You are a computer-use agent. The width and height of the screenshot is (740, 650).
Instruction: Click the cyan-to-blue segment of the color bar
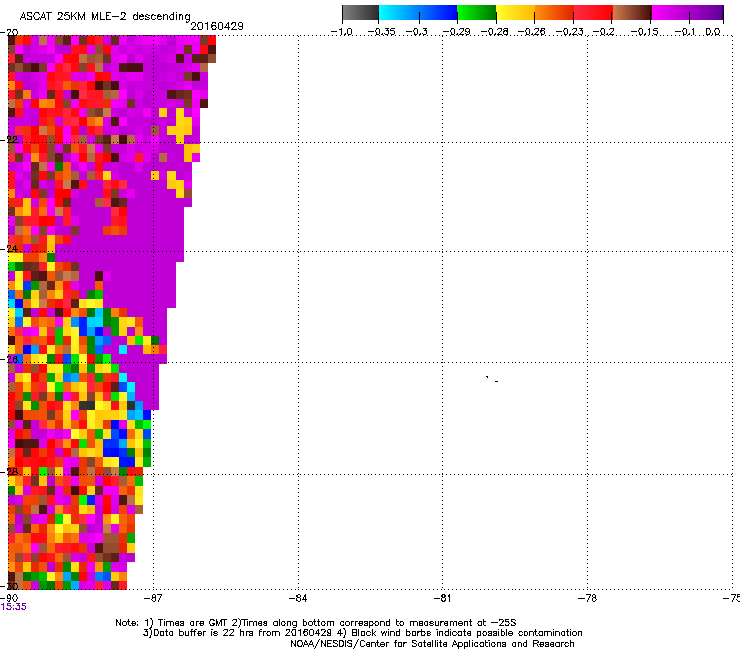pyautogui.click(x=418, y=12)
